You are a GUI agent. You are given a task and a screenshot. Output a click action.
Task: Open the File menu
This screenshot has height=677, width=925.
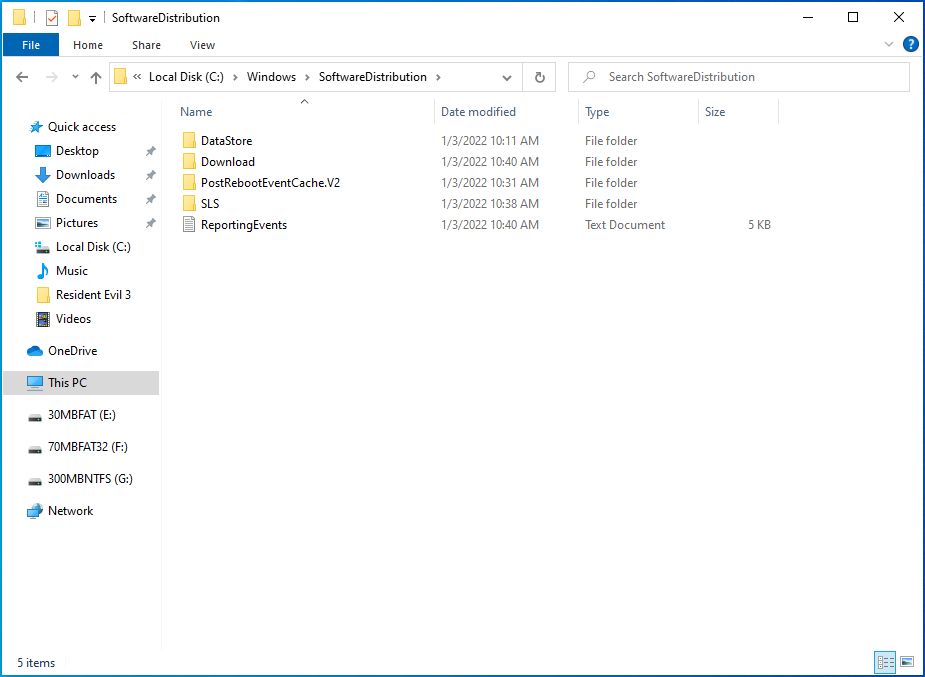[31, 45]
